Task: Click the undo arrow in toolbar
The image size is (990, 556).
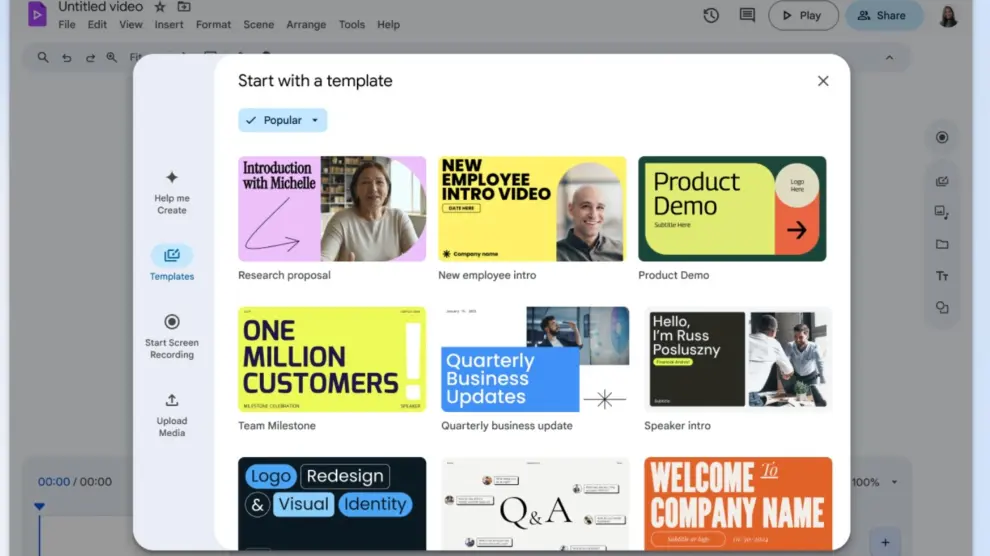Action: click(67, 58)
